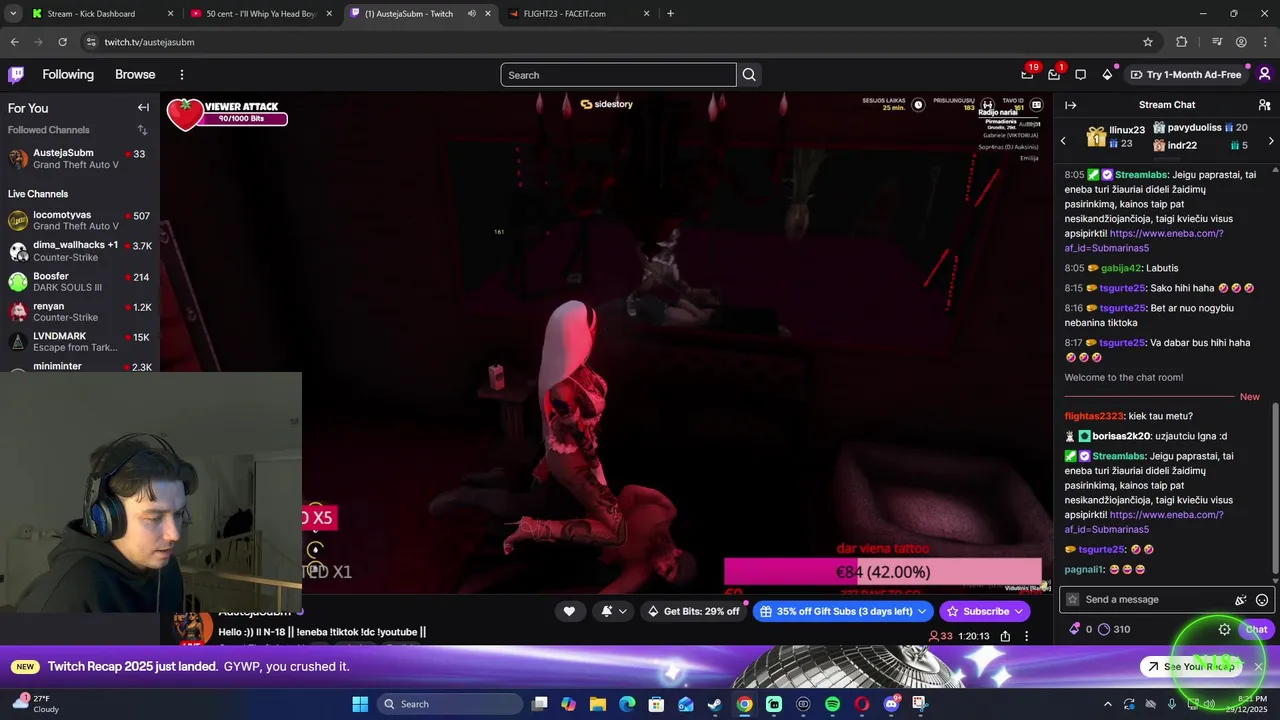
Task: Open the notifications inbox icon
Action: click(x=1054, y=74)
